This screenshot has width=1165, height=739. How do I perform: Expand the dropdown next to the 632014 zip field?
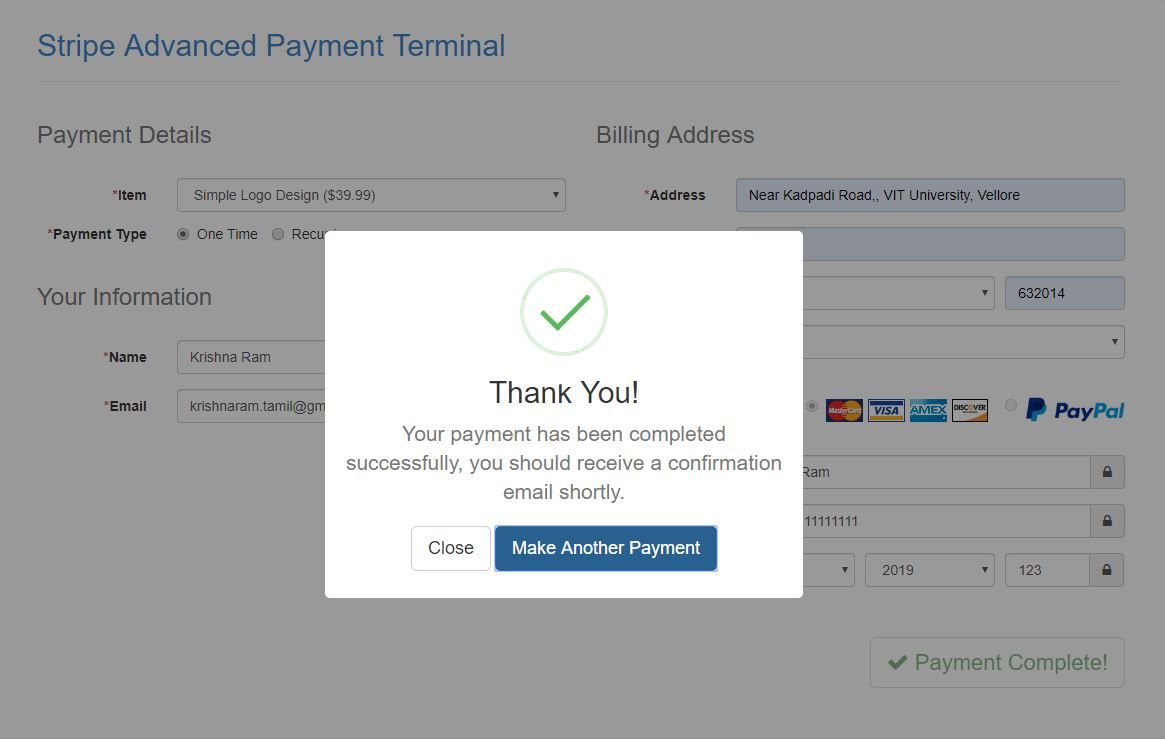pos(898,293)
